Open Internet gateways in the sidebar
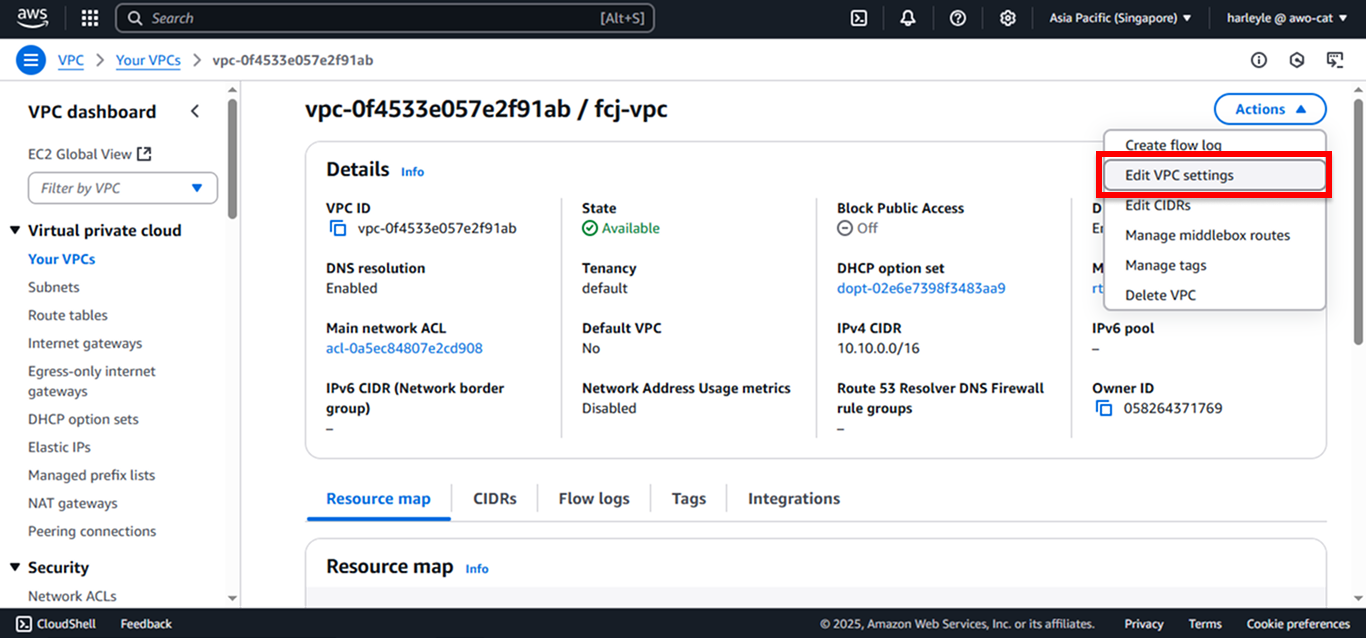The image size is (1366, 638). (x=85, y=343)
